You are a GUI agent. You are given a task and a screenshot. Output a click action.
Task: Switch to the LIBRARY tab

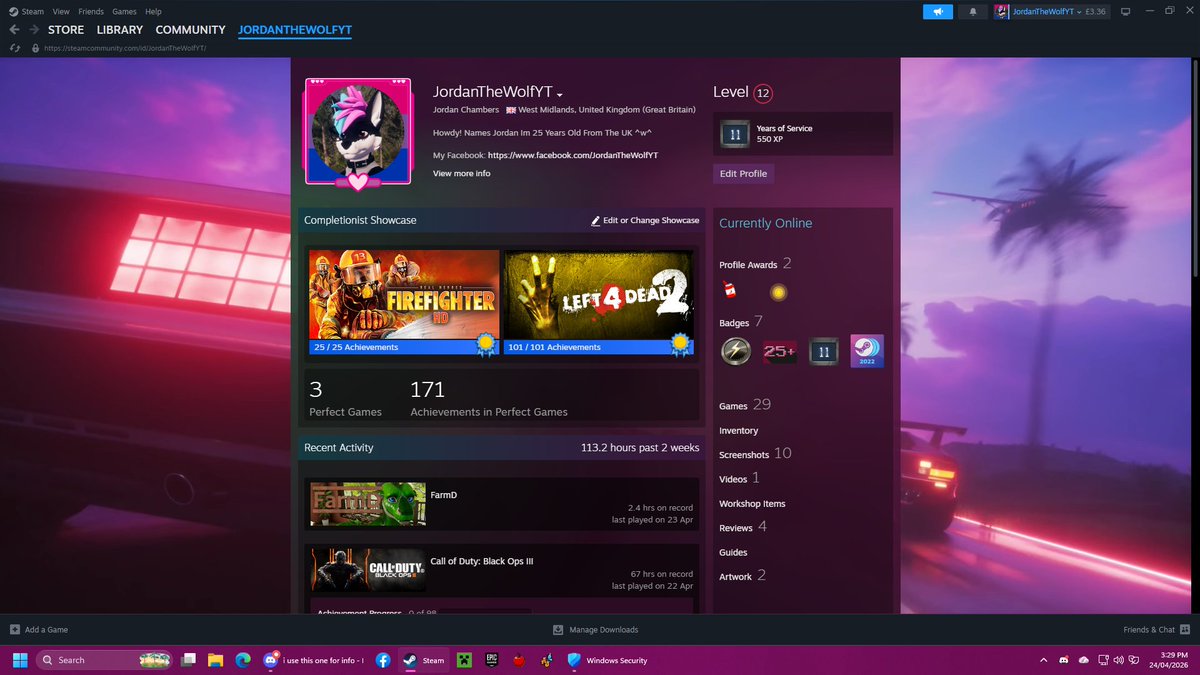click(120, 30)
